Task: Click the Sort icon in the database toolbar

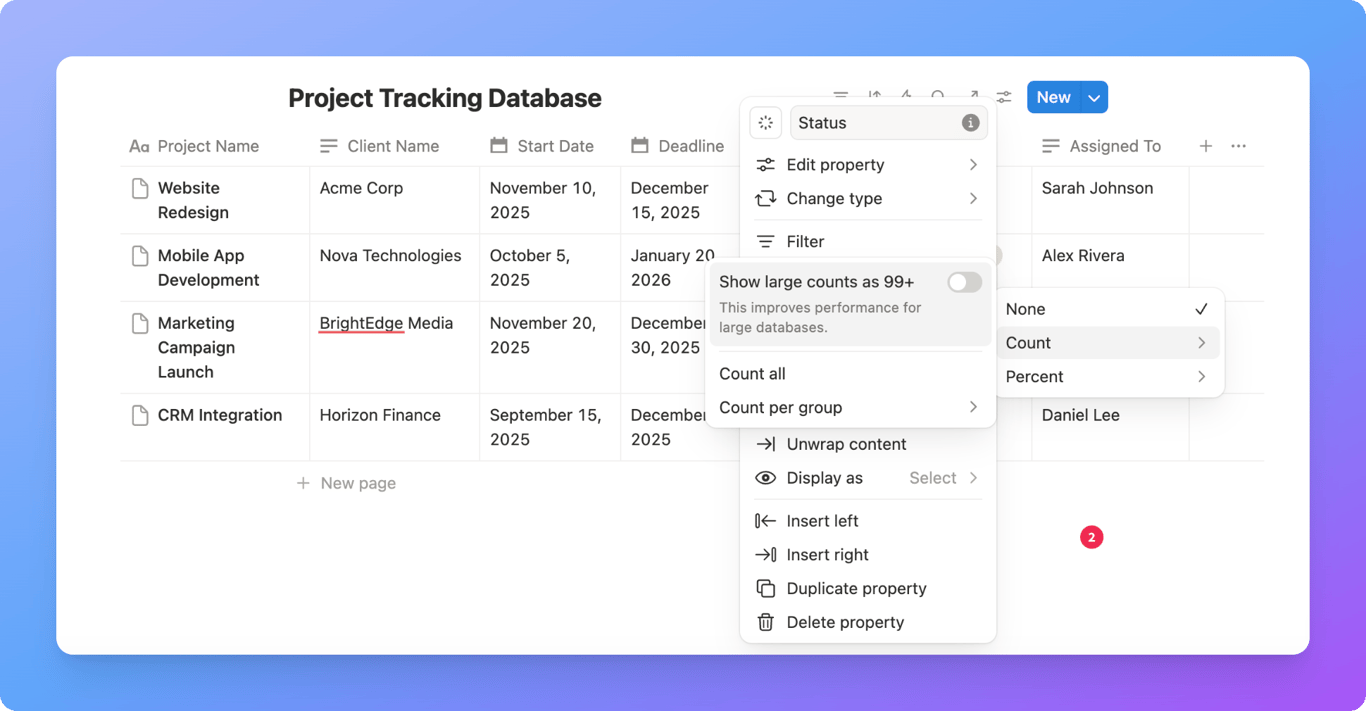Action: point(874,96)
